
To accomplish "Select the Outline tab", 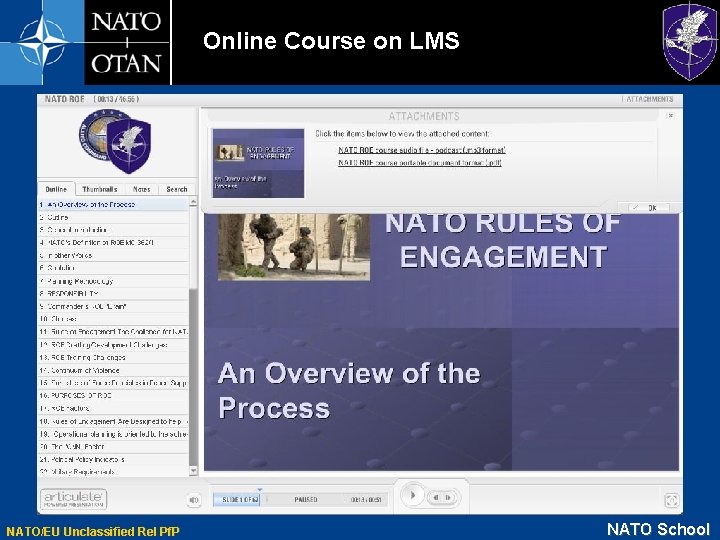I will click(56, 189).
